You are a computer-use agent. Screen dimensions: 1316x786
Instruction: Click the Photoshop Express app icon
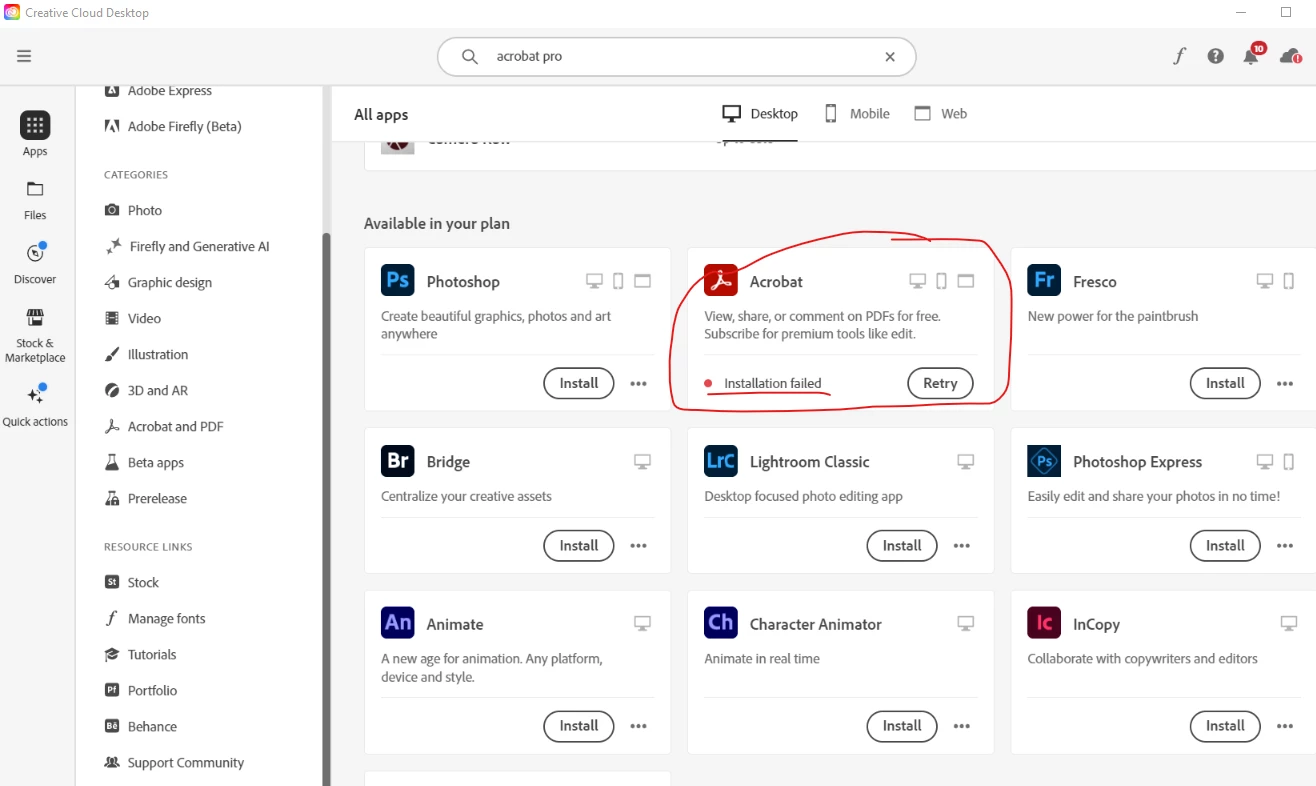point(1044,461)
